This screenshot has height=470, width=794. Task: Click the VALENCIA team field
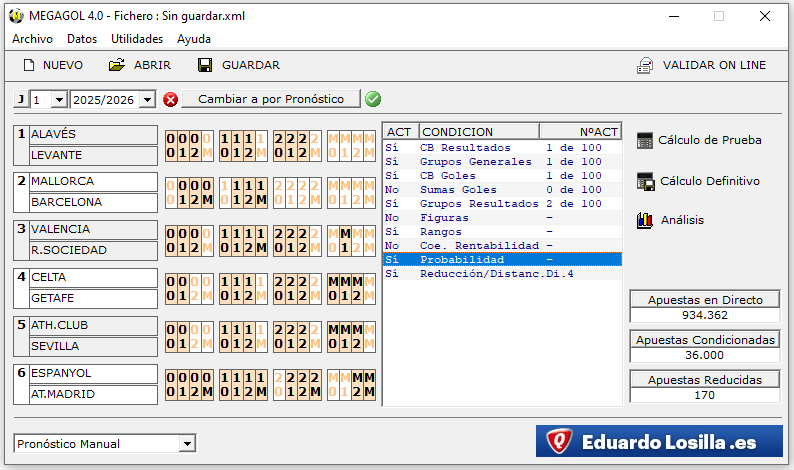(x=93, y=230)
